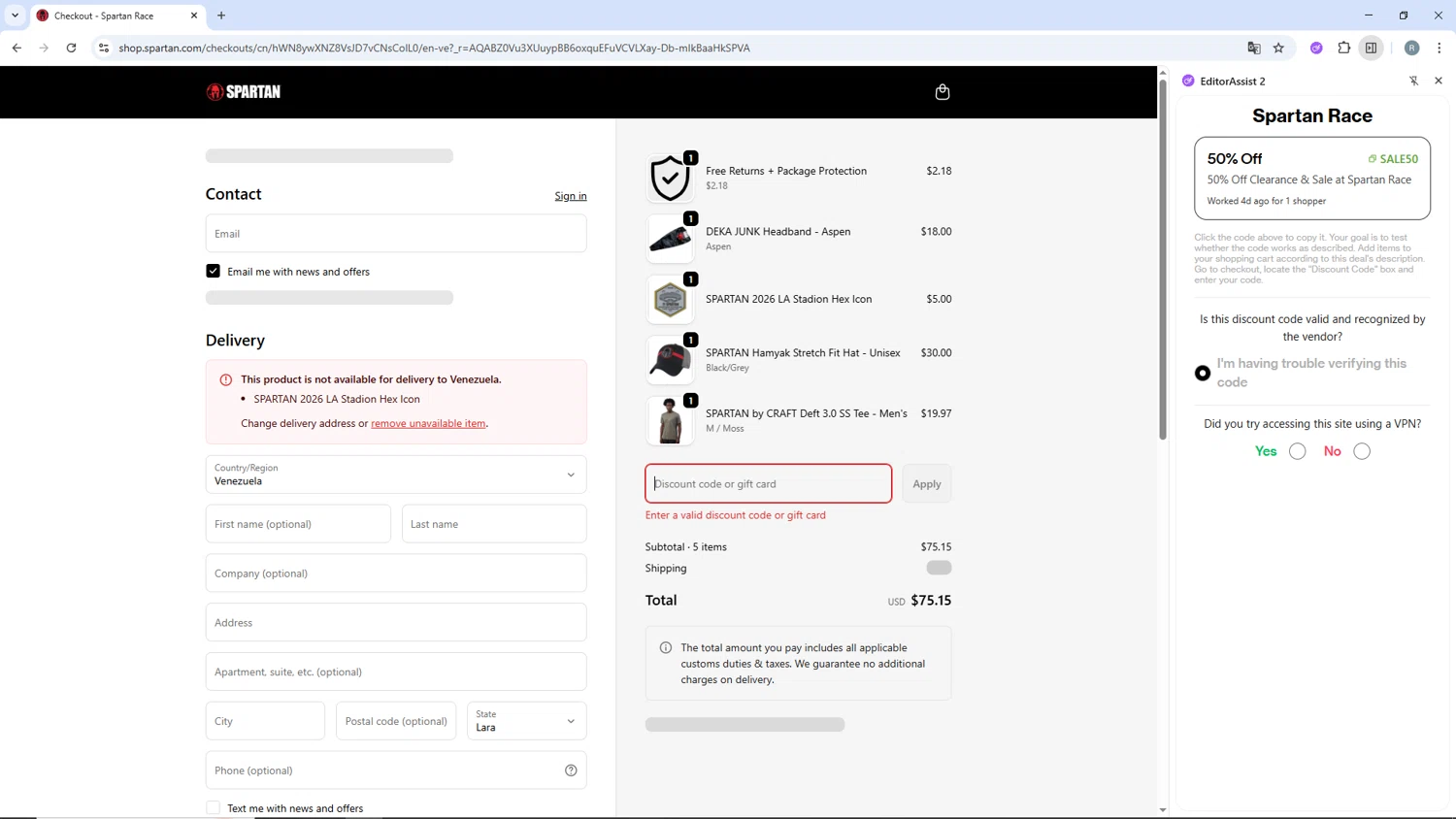1456x819 pixels.
Task: Click DEKA JUNK Headband - Aspen item name
Action: click(x=778, y=232)
